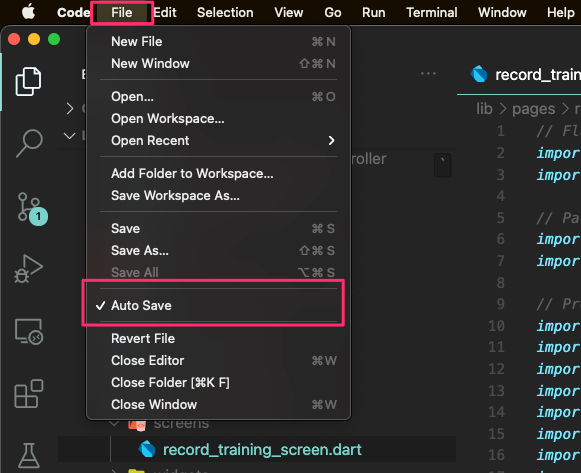
Task: Choose Add Folder to Workspace...
Action: click(218, 173)
